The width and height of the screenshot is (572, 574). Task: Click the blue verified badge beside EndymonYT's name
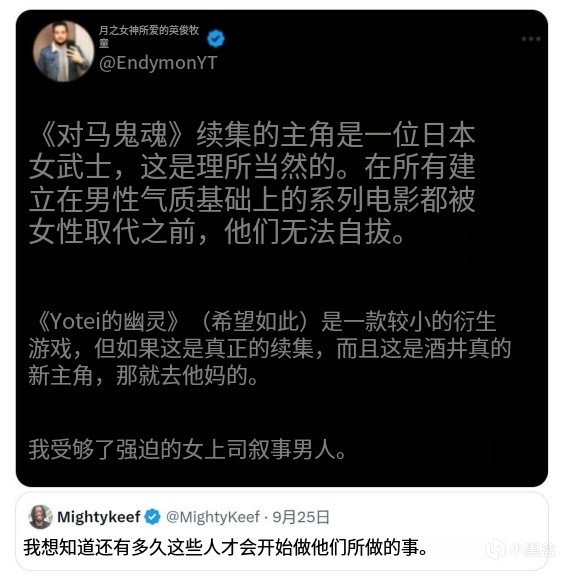216,38
